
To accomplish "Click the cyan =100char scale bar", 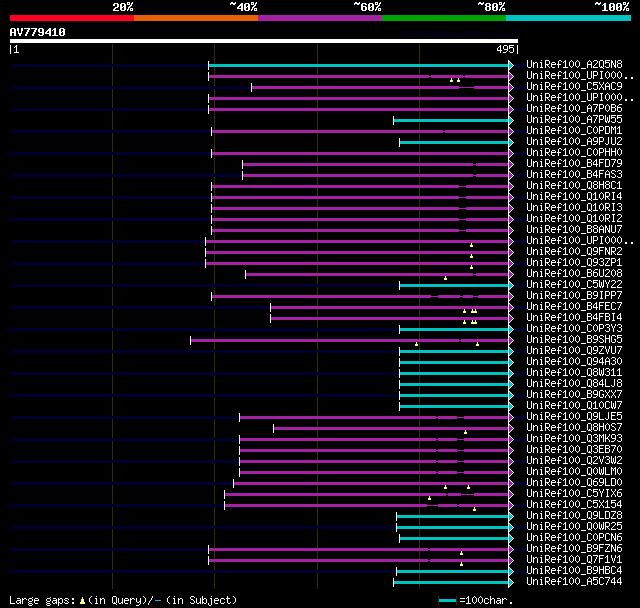I will click(447, 601).
